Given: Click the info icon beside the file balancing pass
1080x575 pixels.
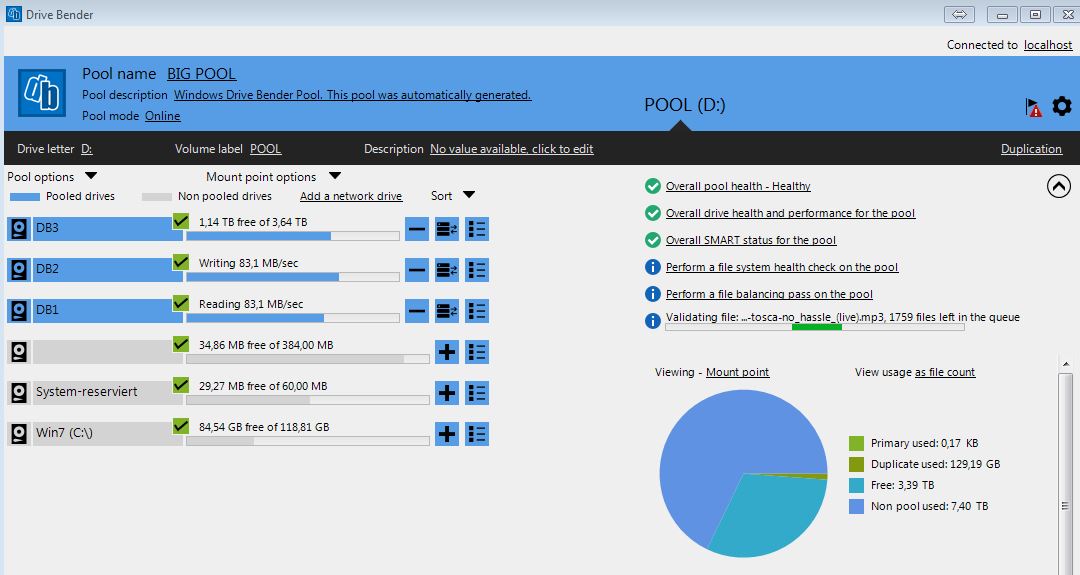Looking at the screenshot, I should 653,294.
